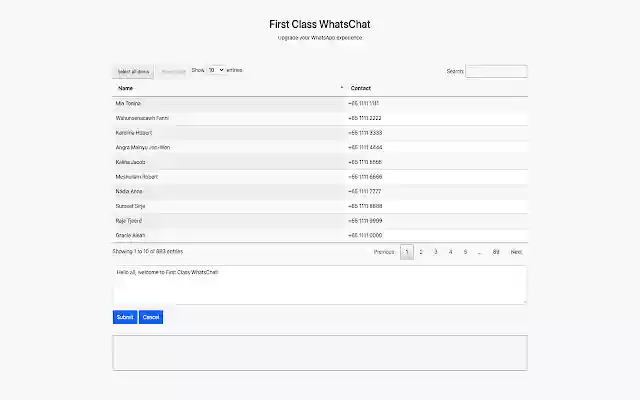Viewport: 640px width, 400px height.
Task: Go to pagination page 3
Action: click(436, 252)
